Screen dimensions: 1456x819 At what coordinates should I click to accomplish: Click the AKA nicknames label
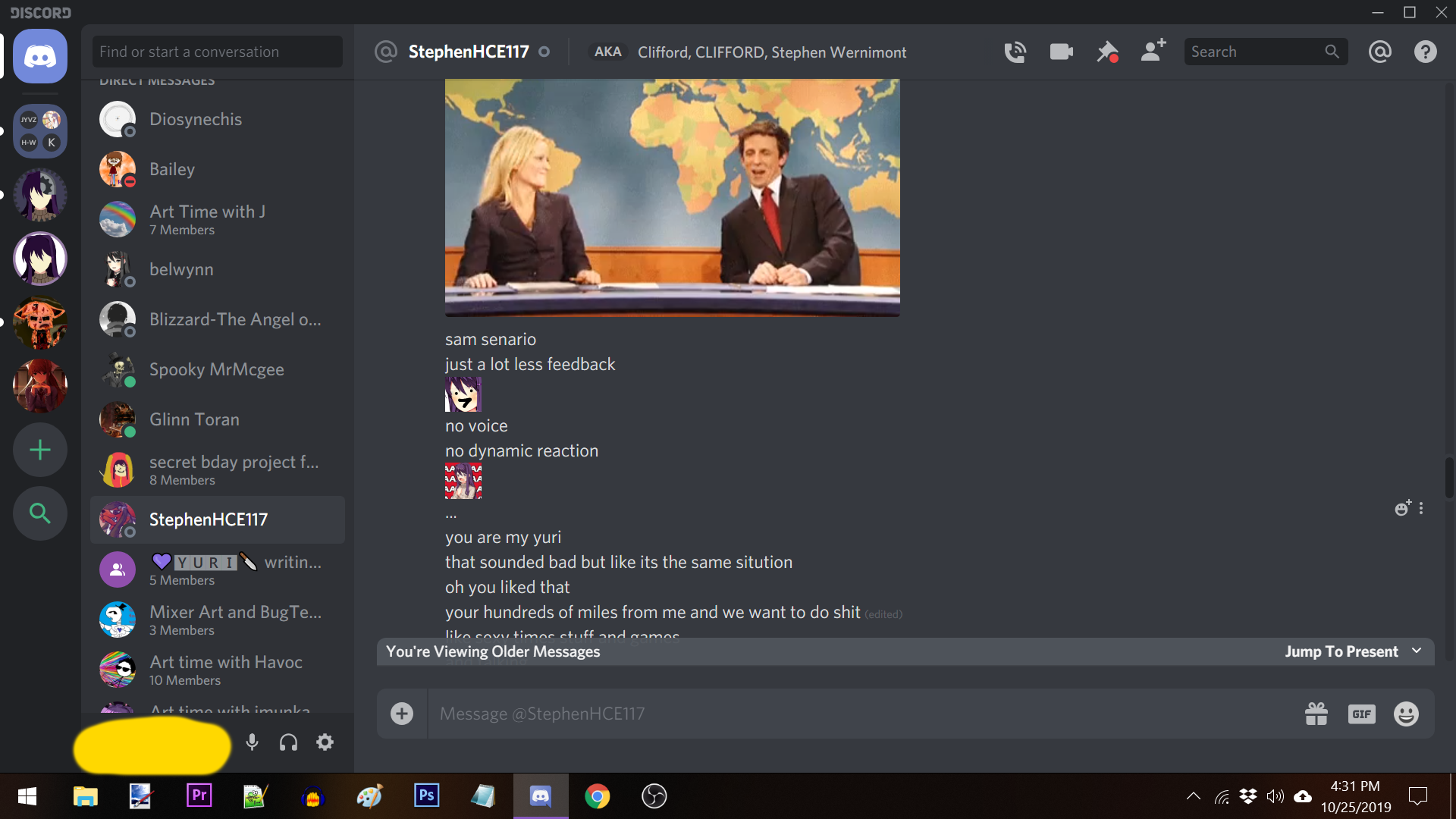point(607,52)
